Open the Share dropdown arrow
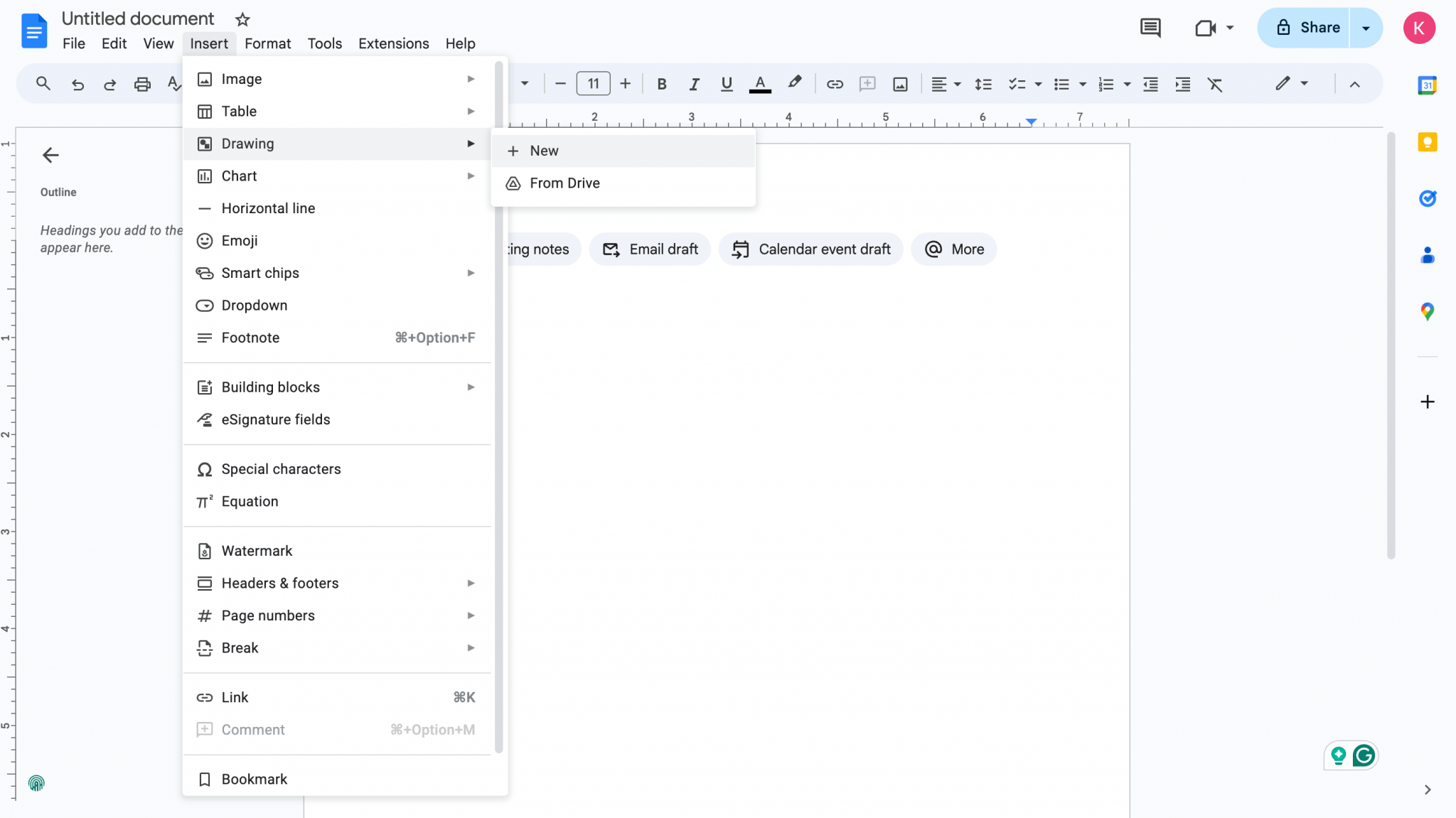This screenshot has height=818, width=1456. pyautogui.click(x=1365, y=28)
